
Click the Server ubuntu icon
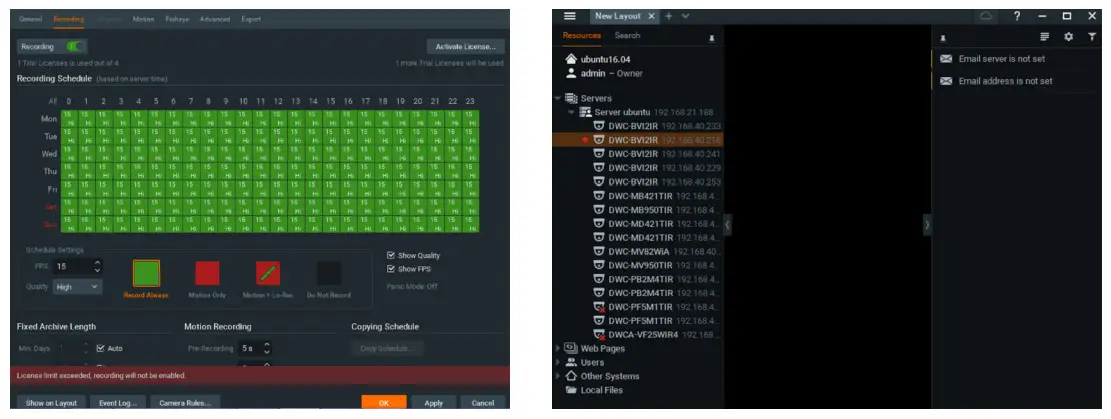tap(585, 112)
